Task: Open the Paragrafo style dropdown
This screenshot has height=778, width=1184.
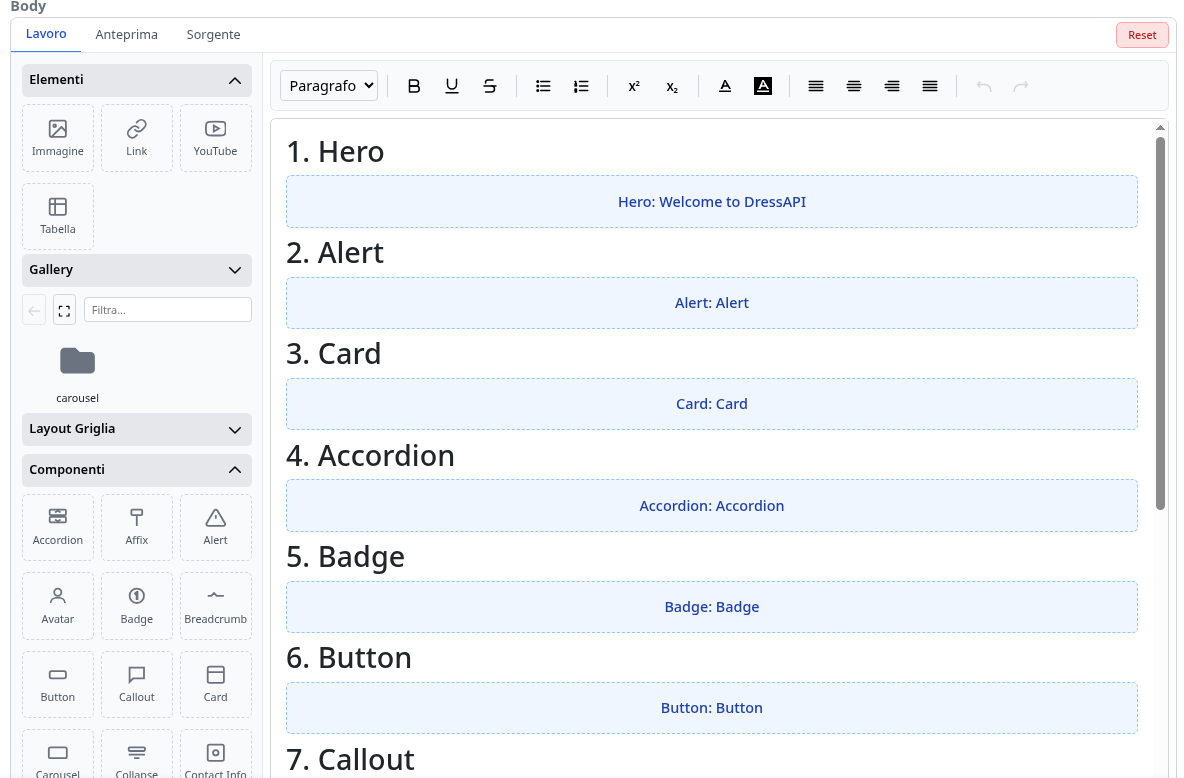Action: click(x=329, y=85)
